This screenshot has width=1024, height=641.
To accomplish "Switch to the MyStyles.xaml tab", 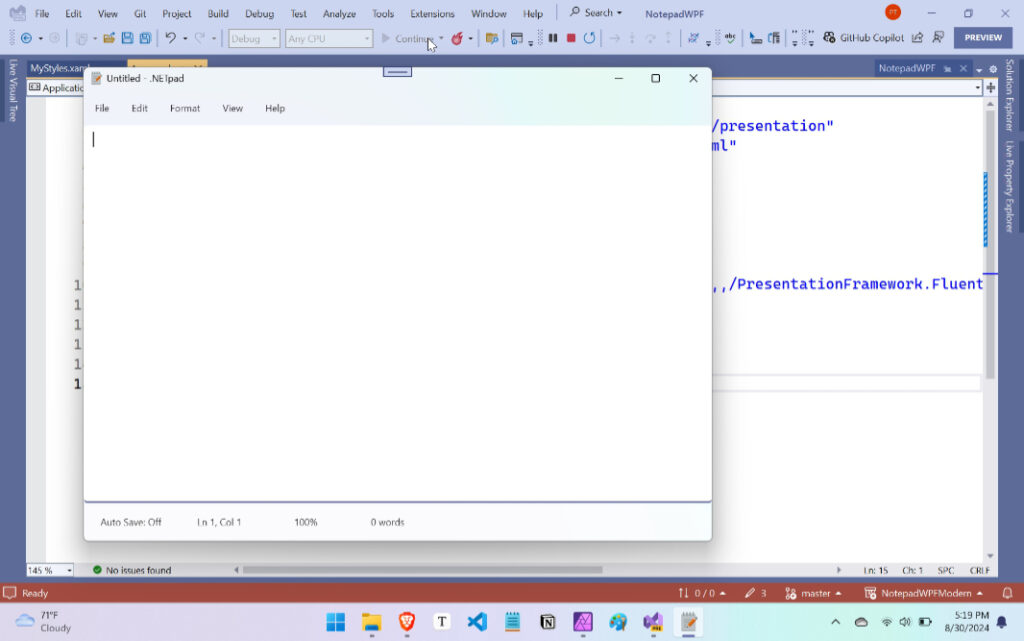I will tap(60, 68).
